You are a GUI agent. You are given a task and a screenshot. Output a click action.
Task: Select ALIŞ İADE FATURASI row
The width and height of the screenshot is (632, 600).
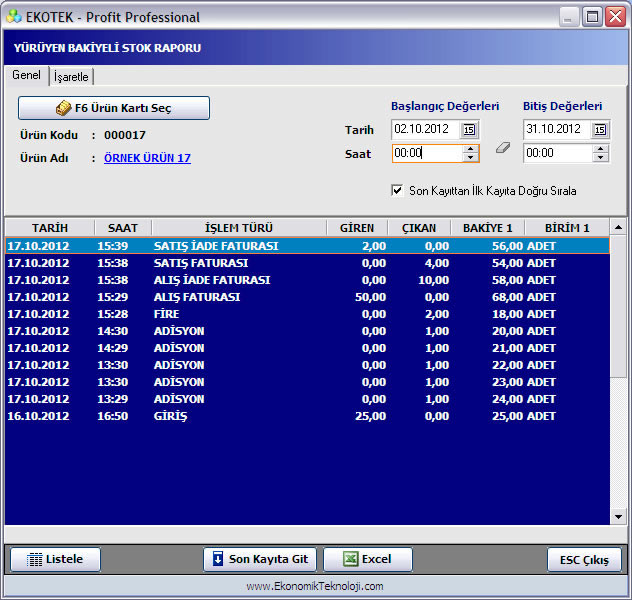coord(308,280)
